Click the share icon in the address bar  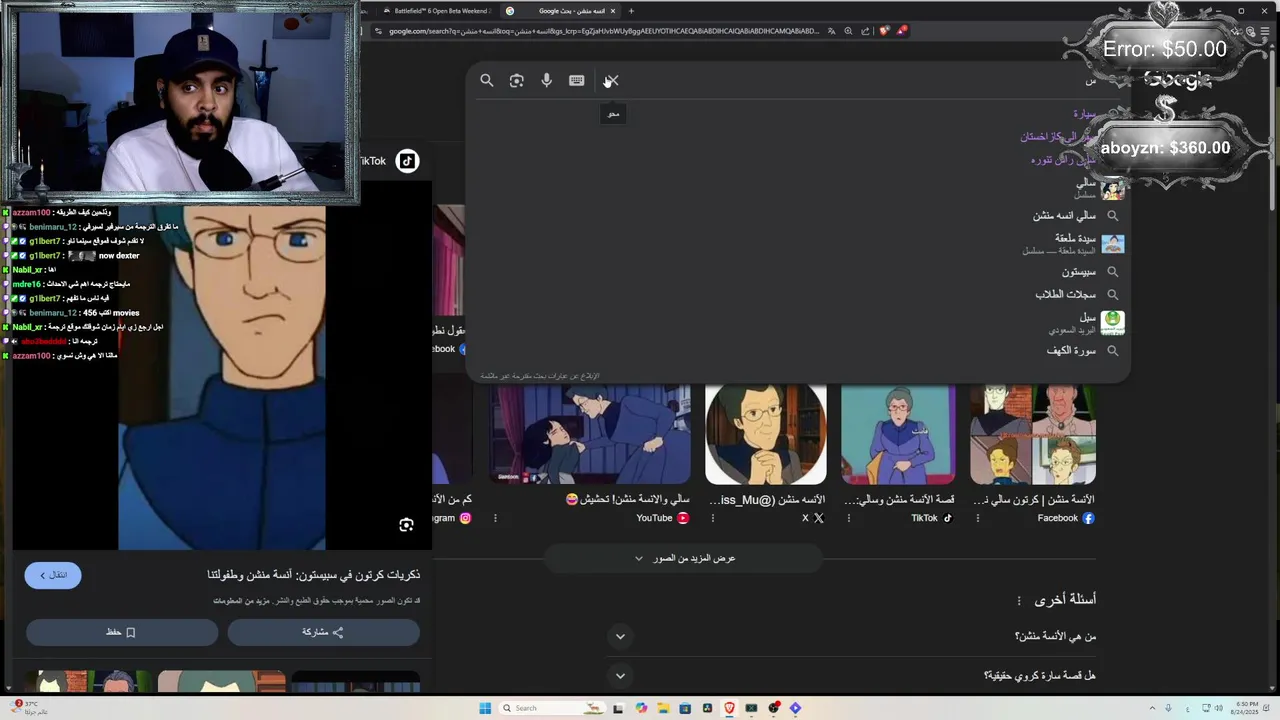865,31
